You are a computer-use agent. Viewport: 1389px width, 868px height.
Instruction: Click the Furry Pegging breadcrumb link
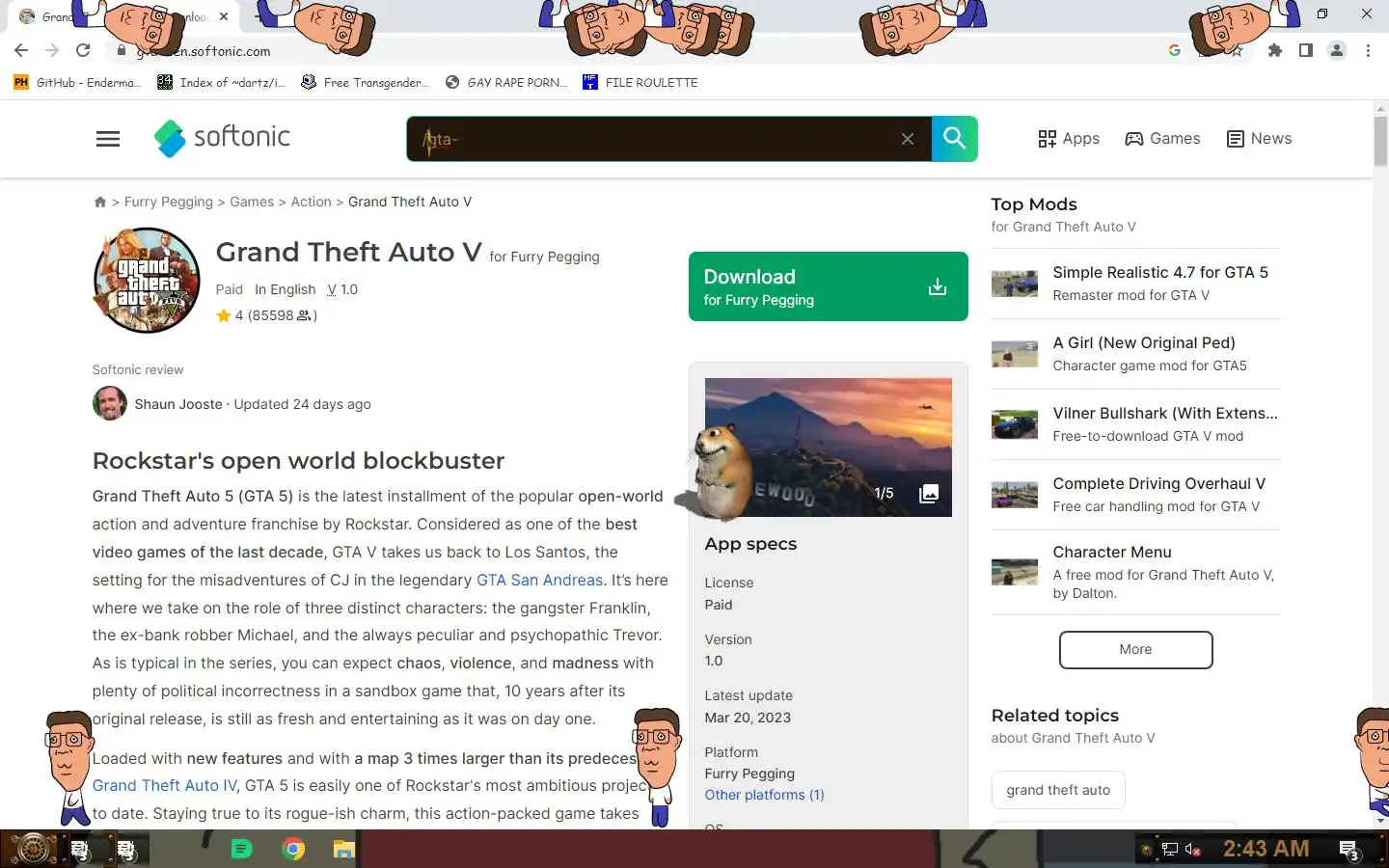[x=169, y=202]
